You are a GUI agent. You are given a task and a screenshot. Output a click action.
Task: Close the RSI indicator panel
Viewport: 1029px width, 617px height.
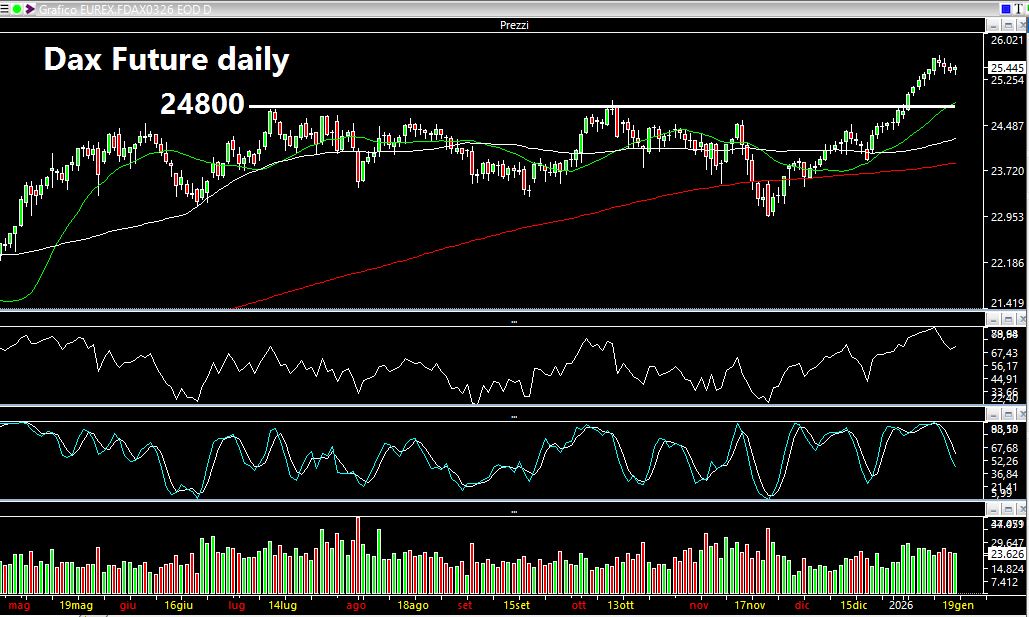click(x=1021, y=320)
